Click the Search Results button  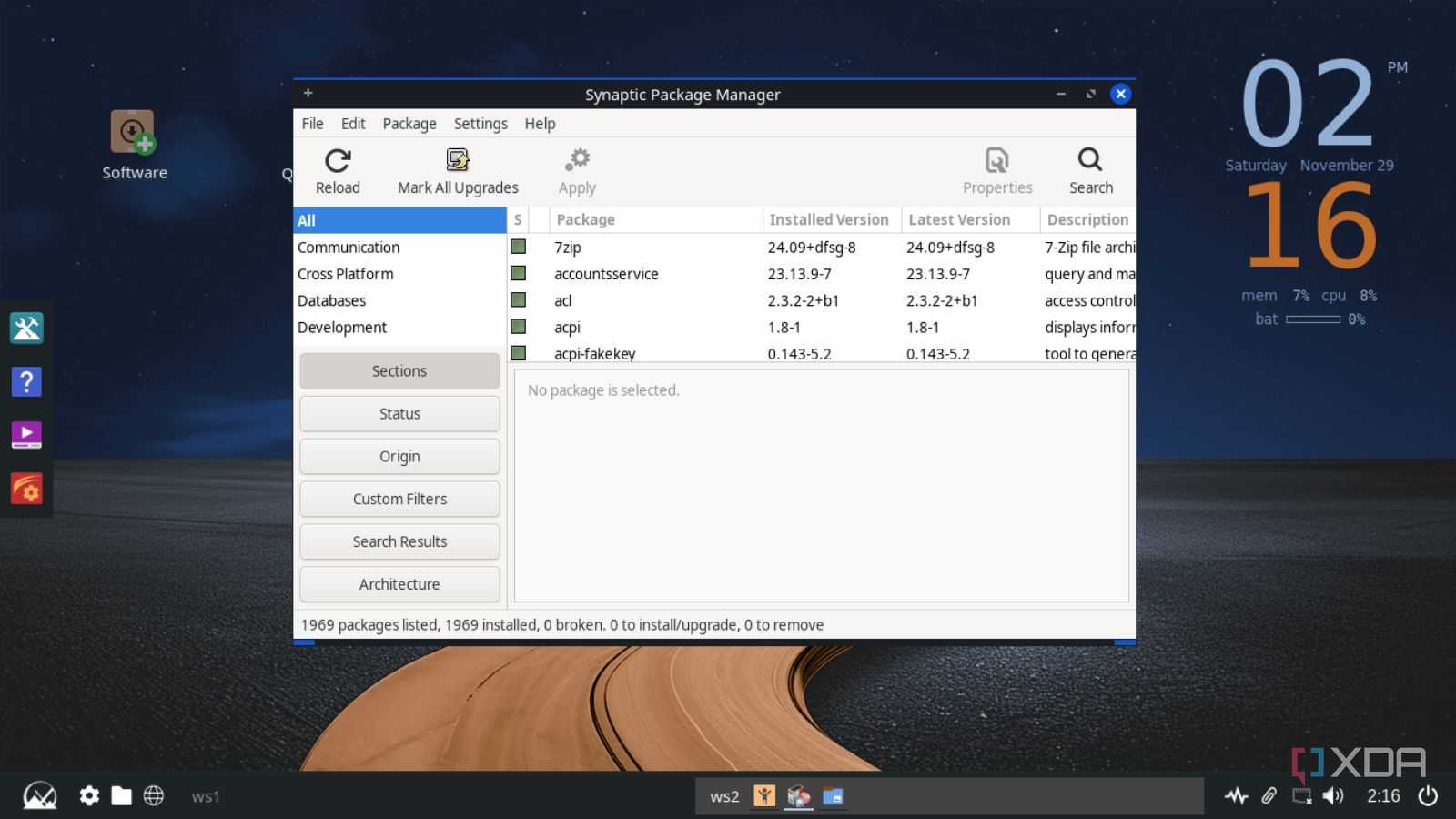[399, 541]
